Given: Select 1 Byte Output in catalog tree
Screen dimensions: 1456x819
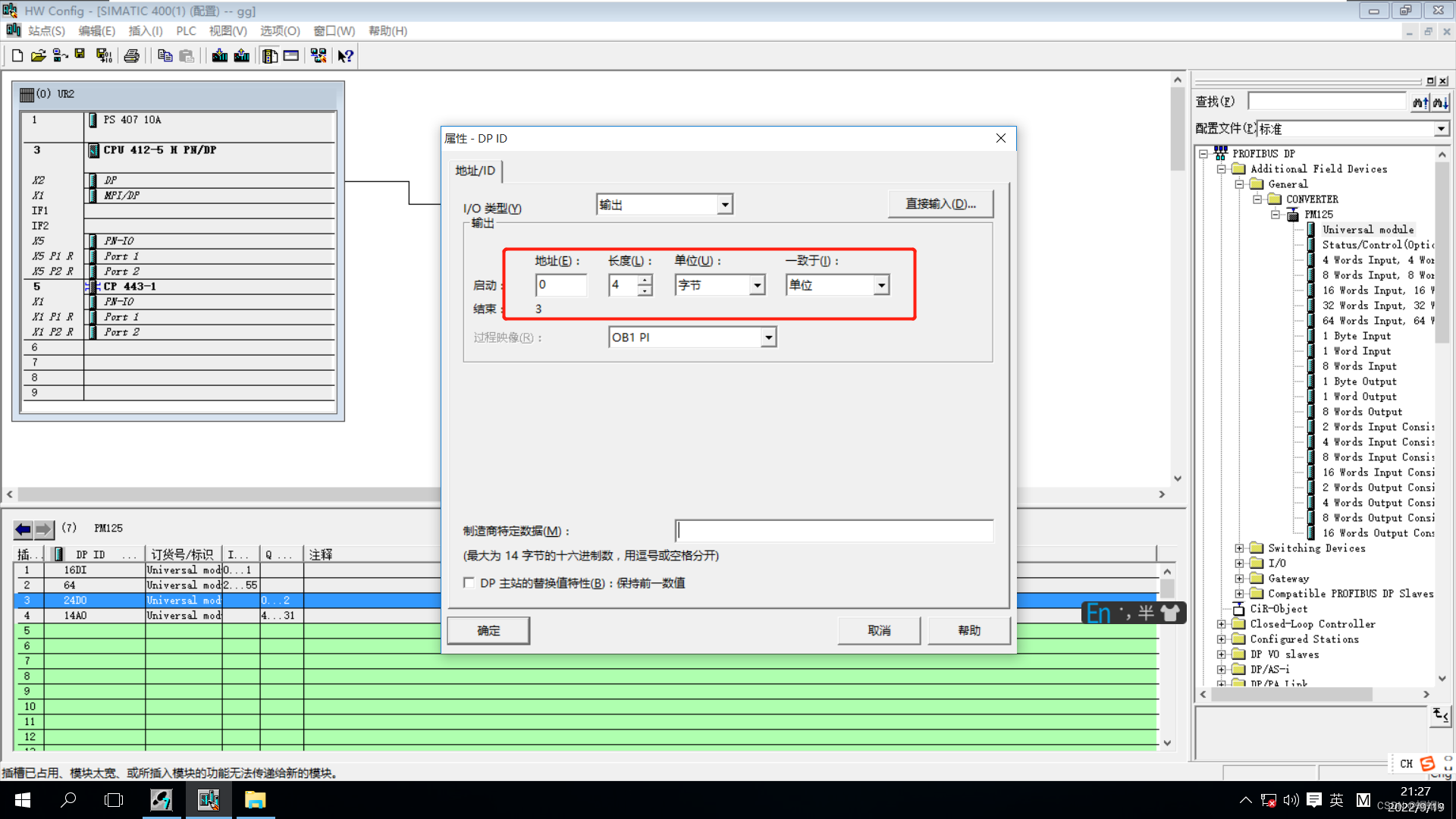Looking at the screenshot, I should (x=1359, y=381).
